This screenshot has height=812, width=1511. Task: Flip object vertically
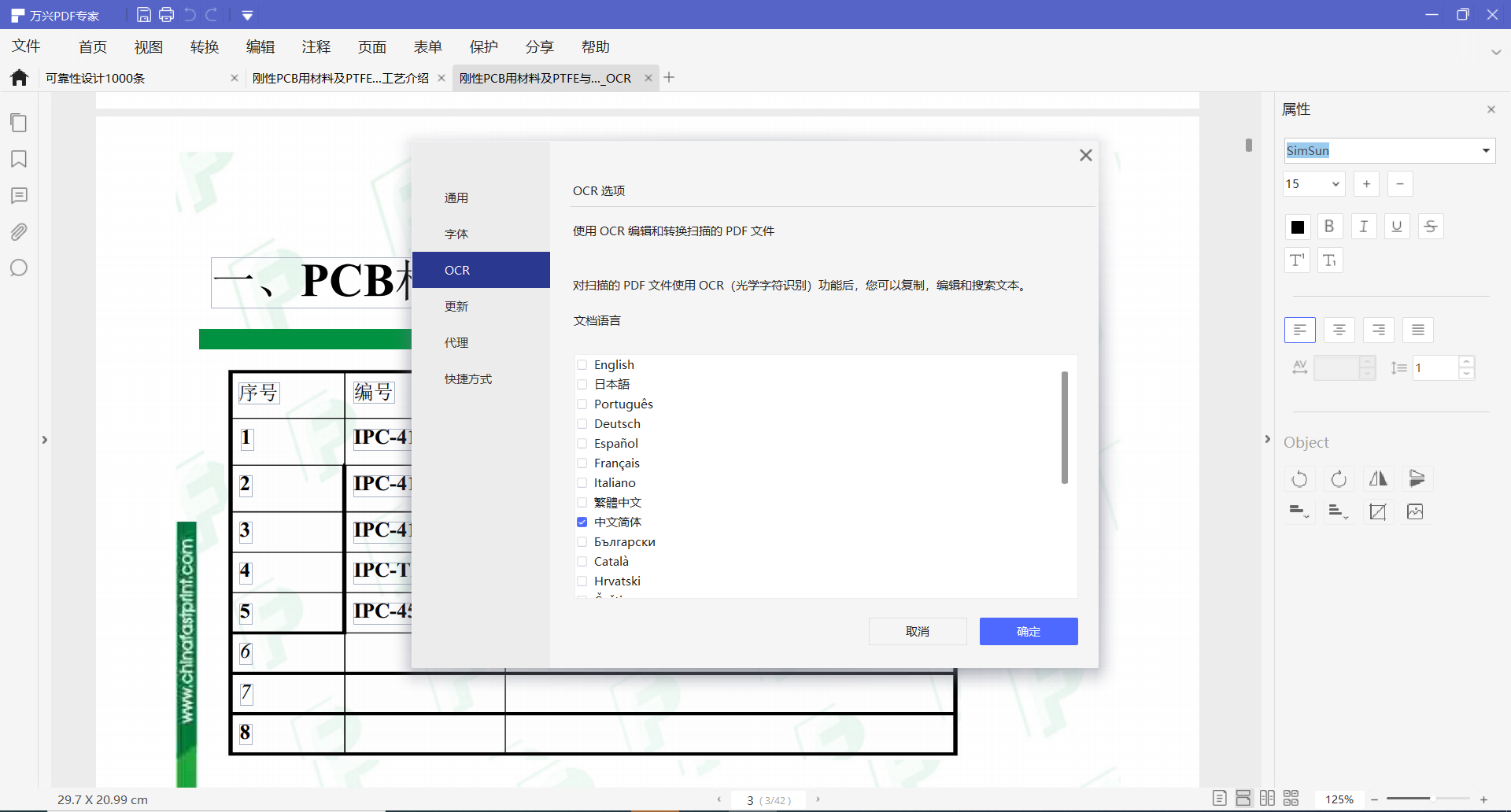pos(1417,478)
